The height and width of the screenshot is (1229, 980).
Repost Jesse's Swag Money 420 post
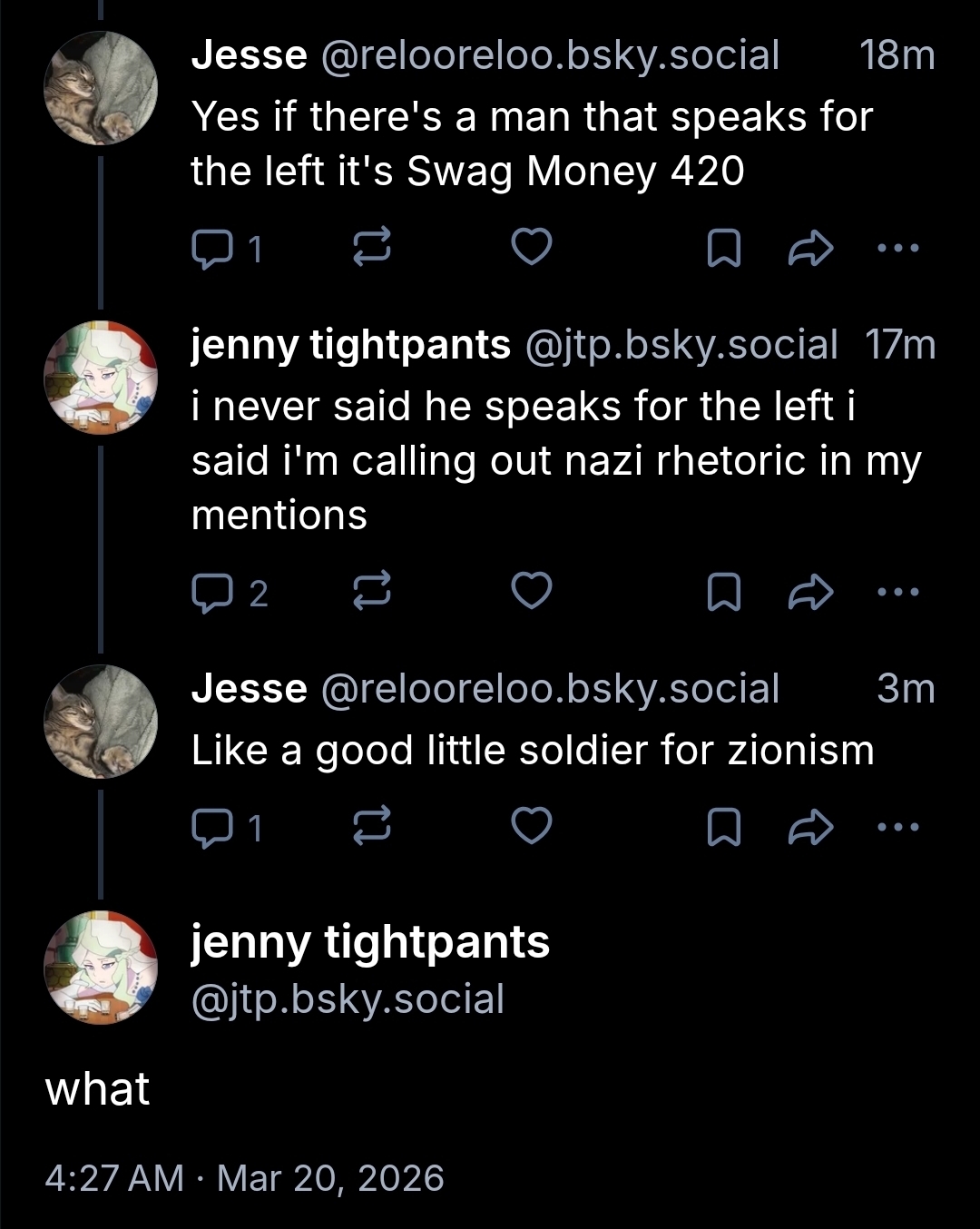[371, 248]
